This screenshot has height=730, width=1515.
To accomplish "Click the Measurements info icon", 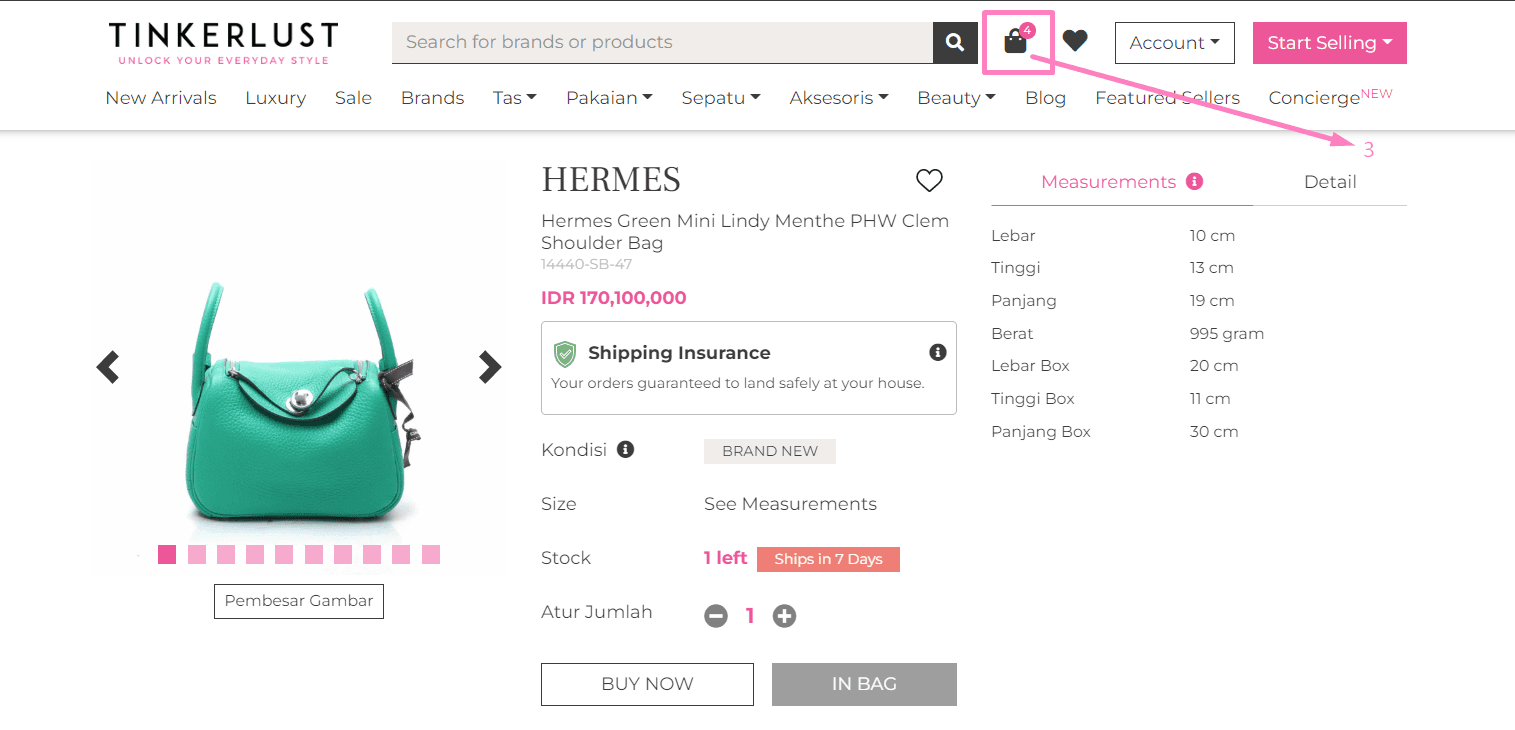I will [1194, 182].
